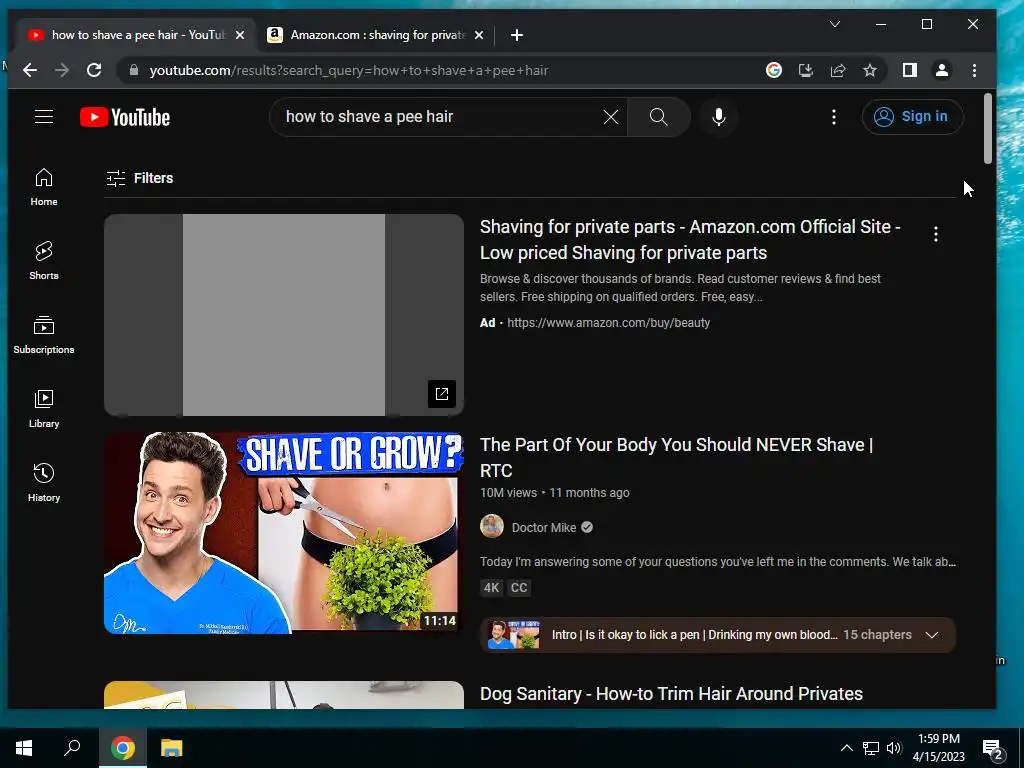Click the install app icon
Viewport: 1024px width, 768px height.
click(806, 71)
